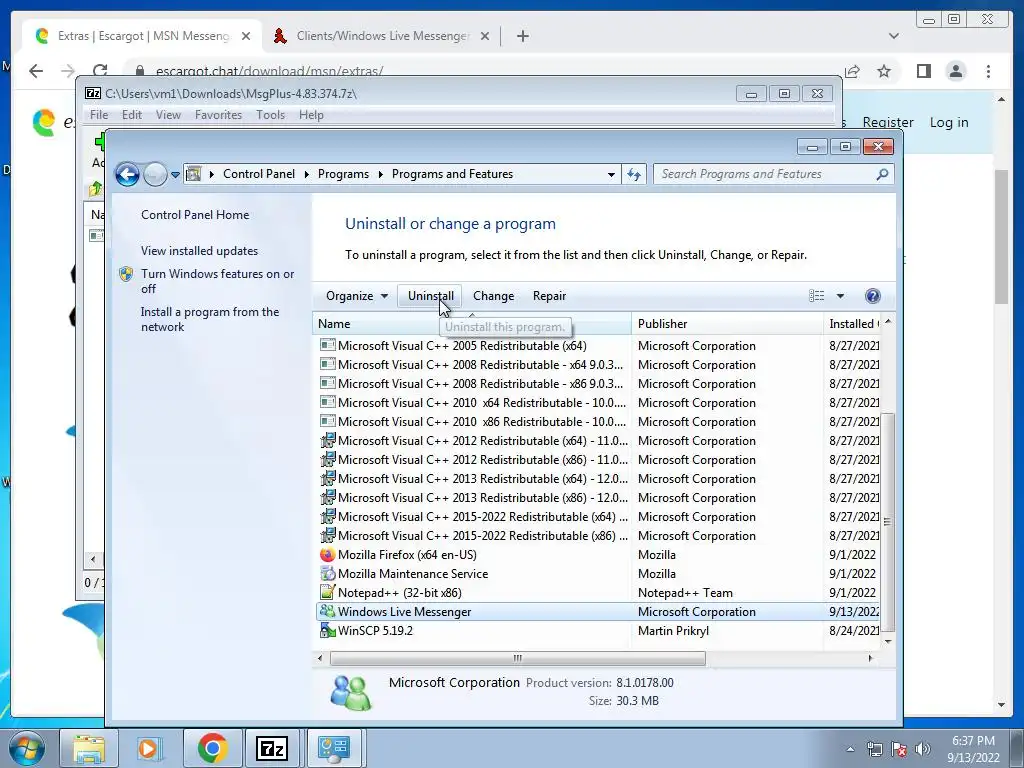Select the Notepad++ Team publisher cell

click(685, 593)
